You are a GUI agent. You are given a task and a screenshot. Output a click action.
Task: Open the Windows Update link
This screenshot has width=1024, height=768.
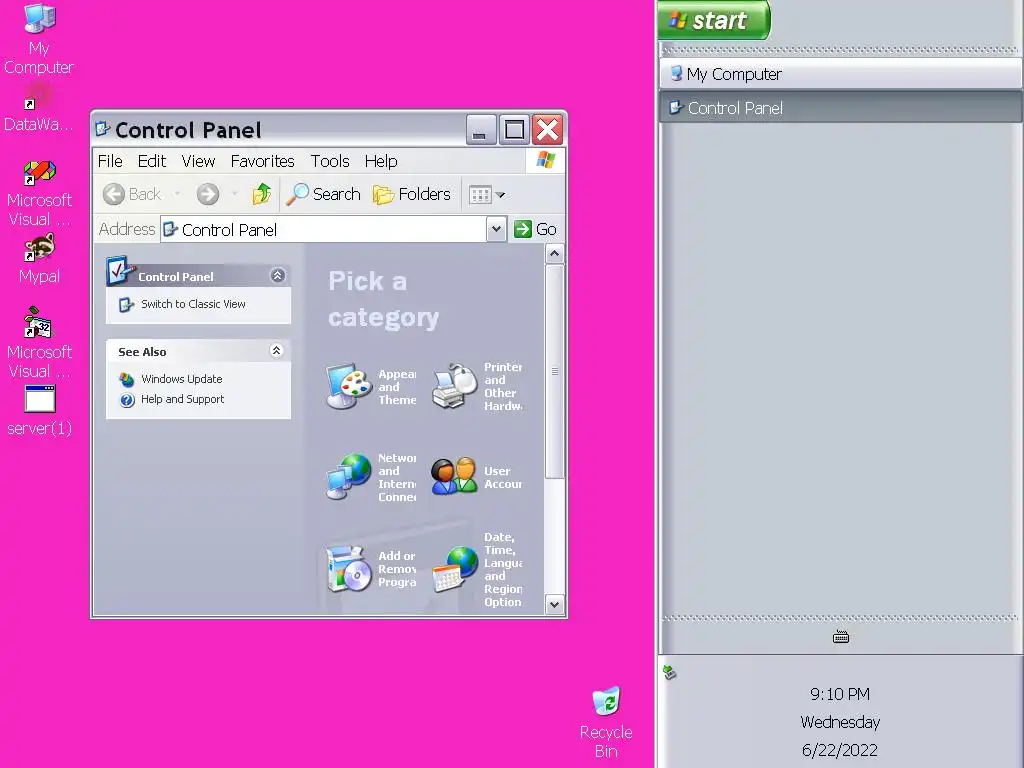pyautogui.click(x=181, y=379)
